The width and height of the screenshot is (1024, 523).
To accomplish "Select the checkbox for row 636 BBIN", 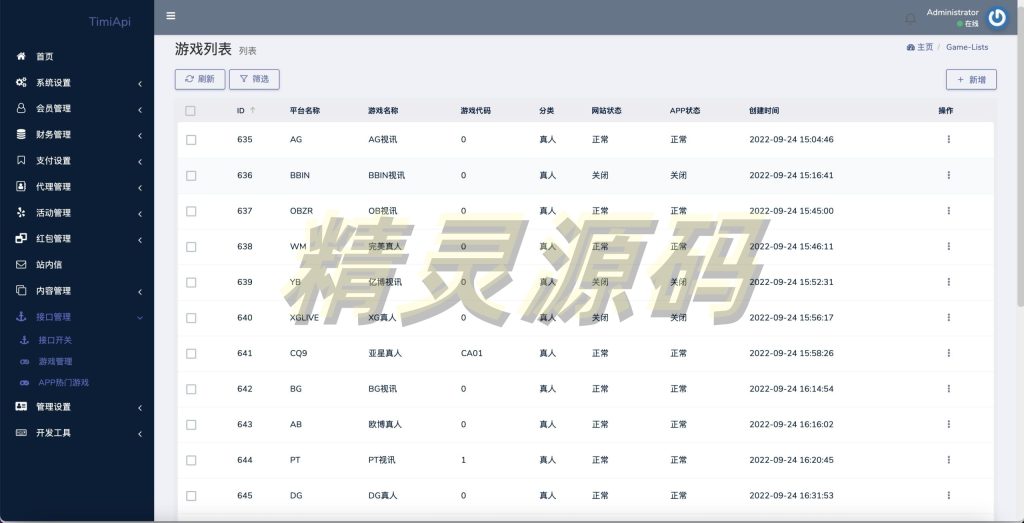I will (191, 176).
